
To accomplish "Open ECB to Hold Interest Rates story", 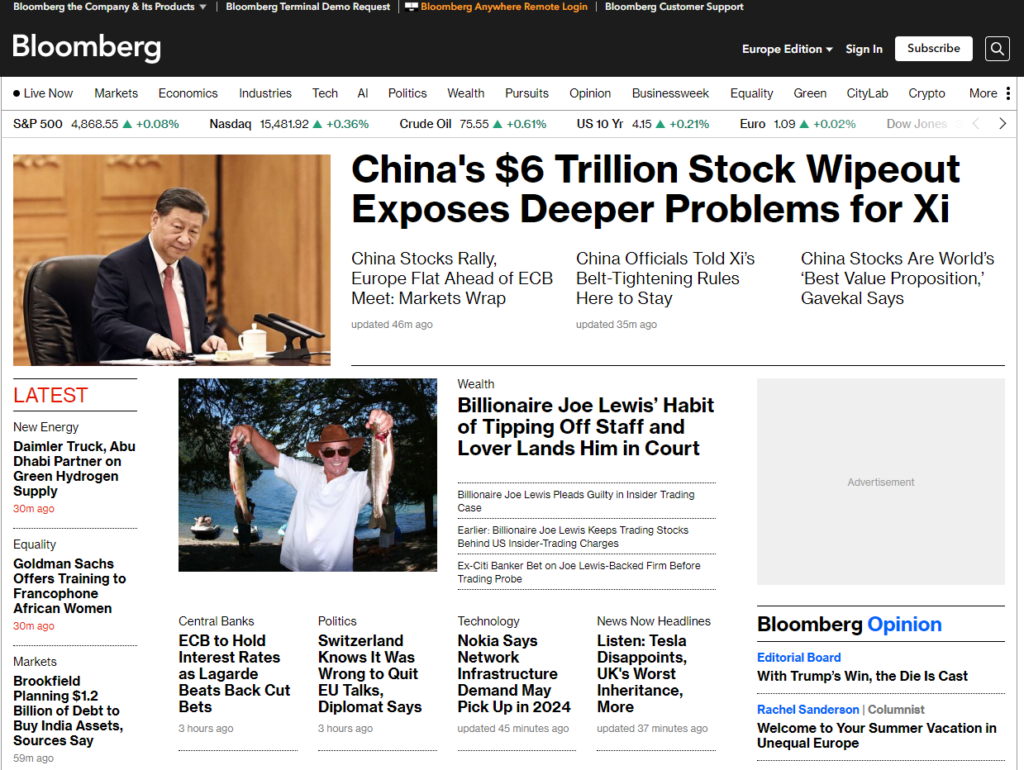I will 234,674.
